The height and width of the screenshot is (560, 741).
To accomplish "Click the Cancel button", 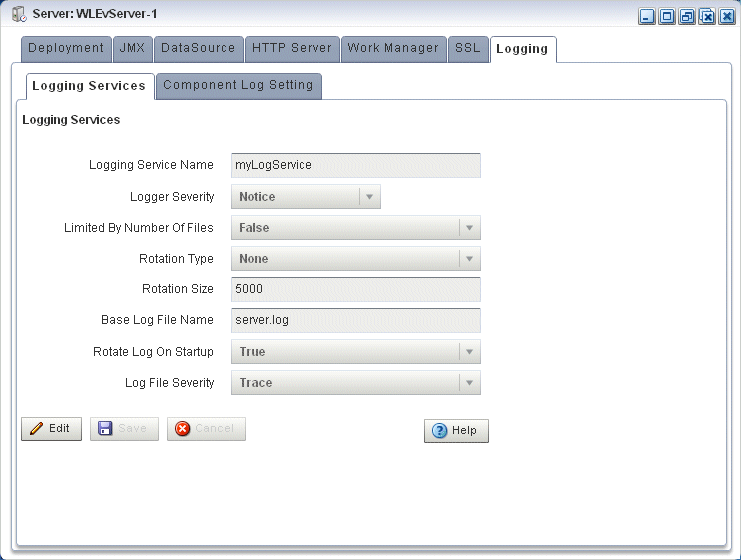I will [x=206, y=429].
